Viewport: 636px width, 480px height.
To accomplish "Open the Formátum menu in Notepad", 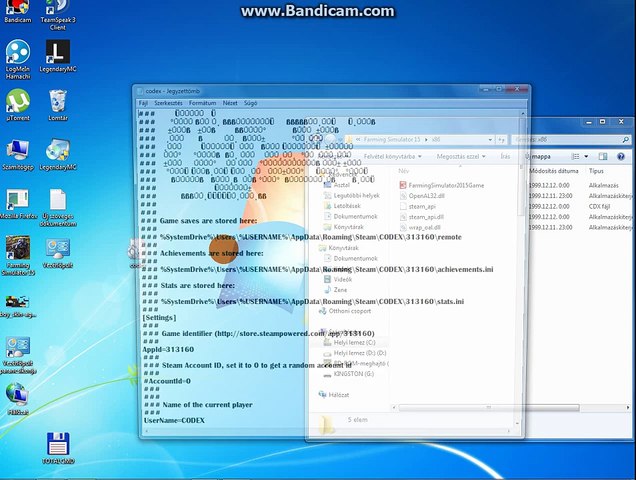I will pos(202,103).
